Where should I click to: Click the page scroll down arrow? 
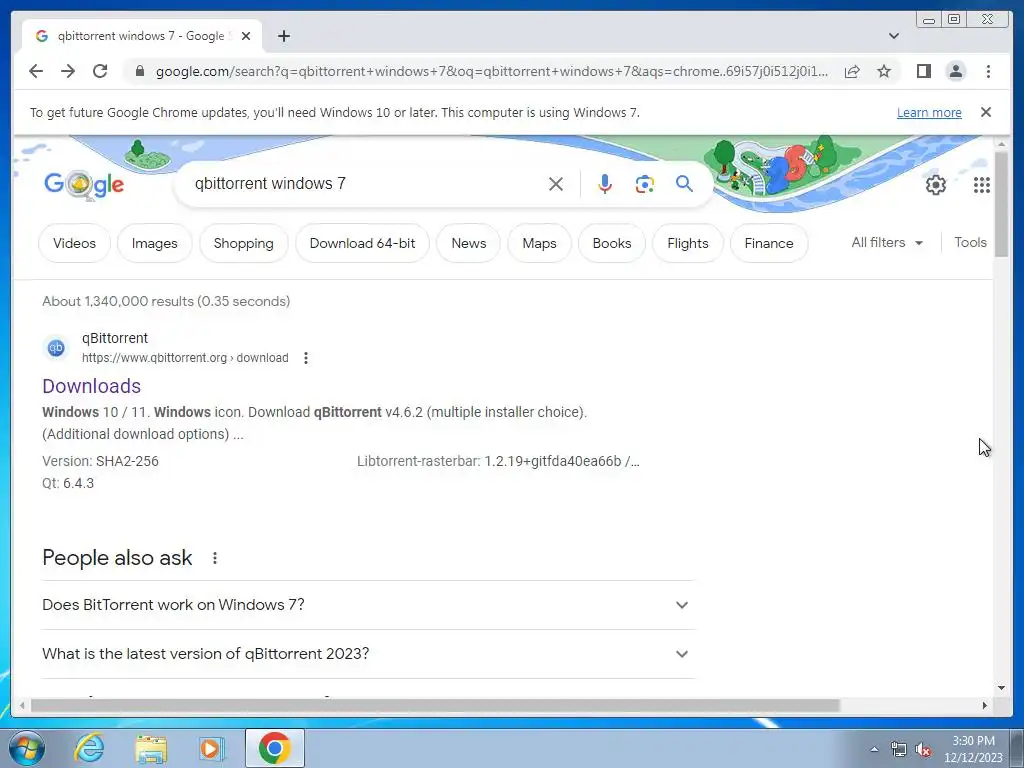pyautogui.click(x=1001, y=687)
